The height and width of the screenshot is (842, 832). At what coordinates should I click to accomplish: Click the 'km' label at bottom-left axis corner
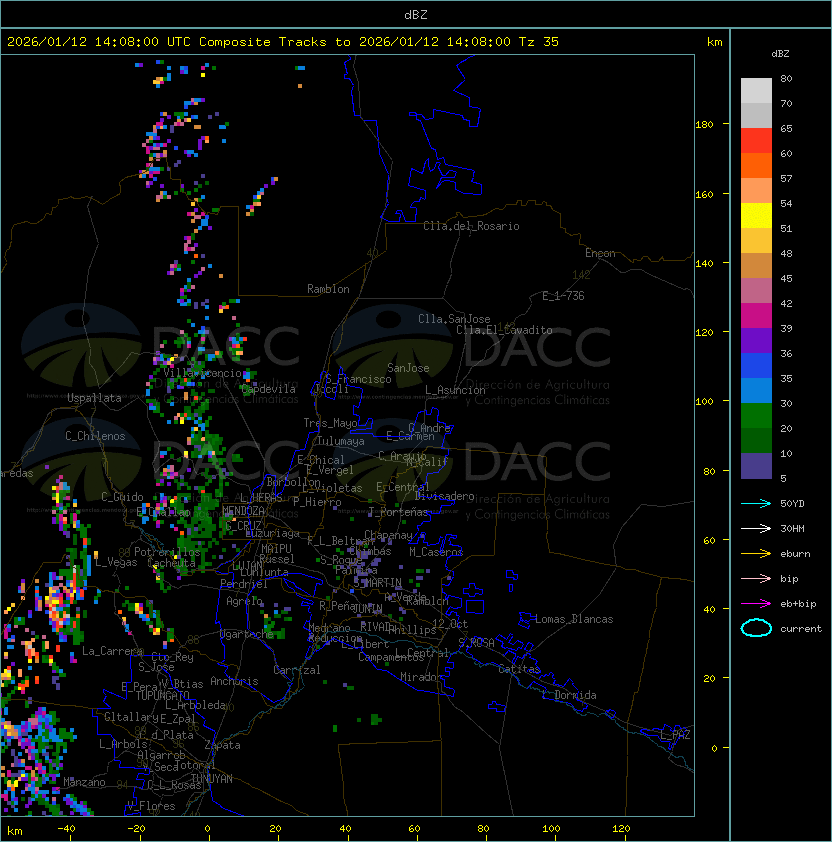(15, 832)
